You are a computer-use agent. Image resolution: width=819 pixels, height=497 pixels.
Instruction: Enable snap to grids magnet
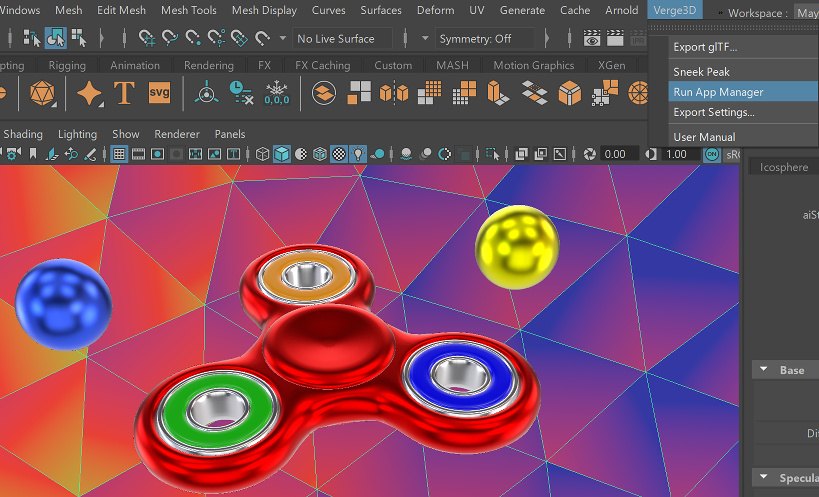[147, 38]
